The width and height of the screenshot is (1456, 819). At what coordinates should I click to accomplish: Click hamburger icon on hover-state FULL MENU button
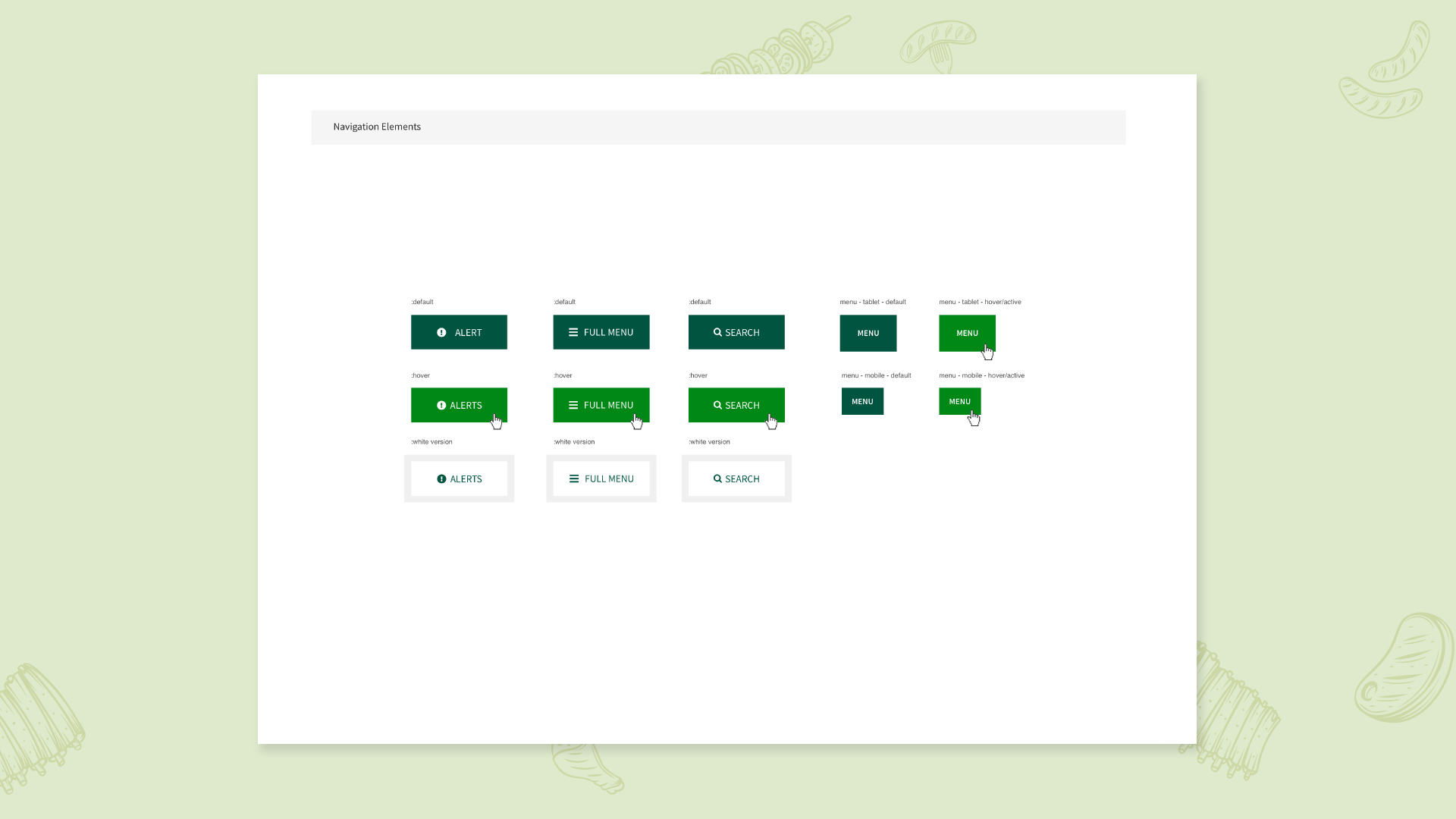(x=573, y=405)
